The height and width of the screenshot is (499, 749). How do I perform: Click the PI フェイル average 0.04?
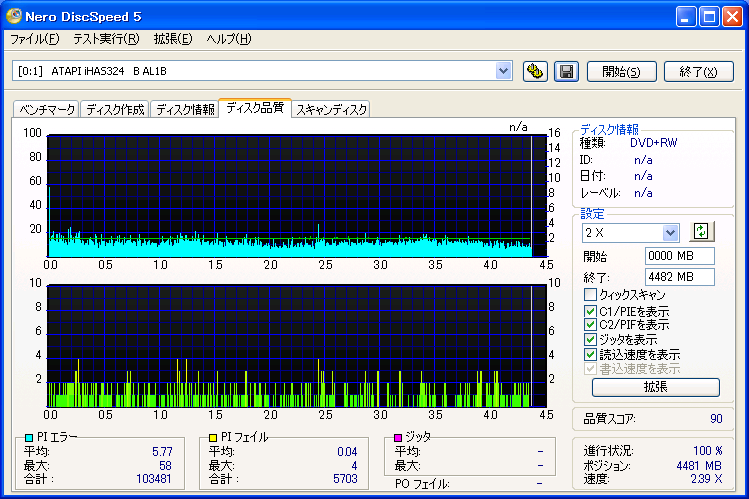coord(347,451)
